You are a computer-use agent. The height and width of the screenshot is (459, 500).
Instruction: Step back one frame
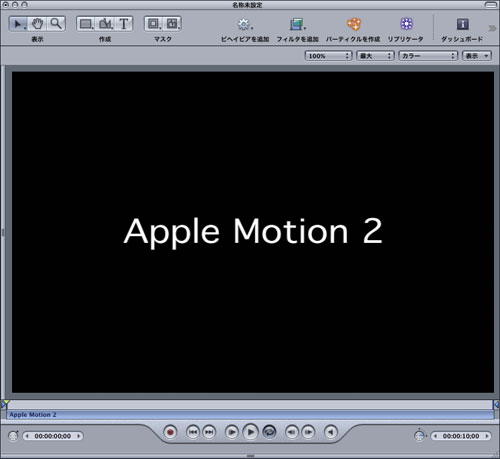click(x=292, y=432)
